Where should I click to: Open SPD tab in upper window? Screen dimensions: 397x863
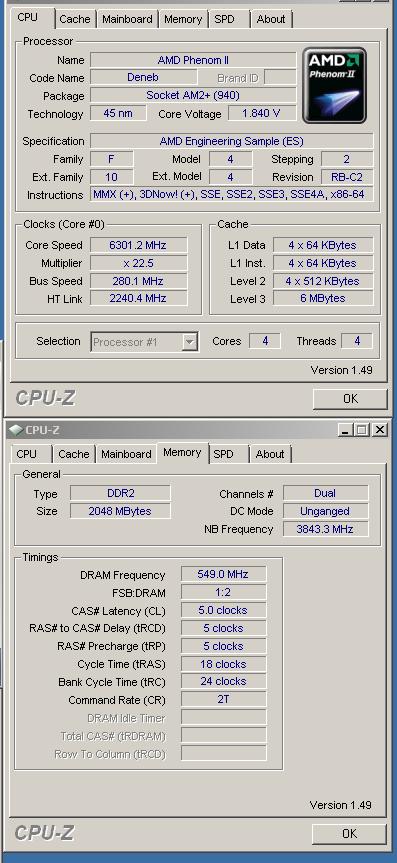(x=224, y=19)
